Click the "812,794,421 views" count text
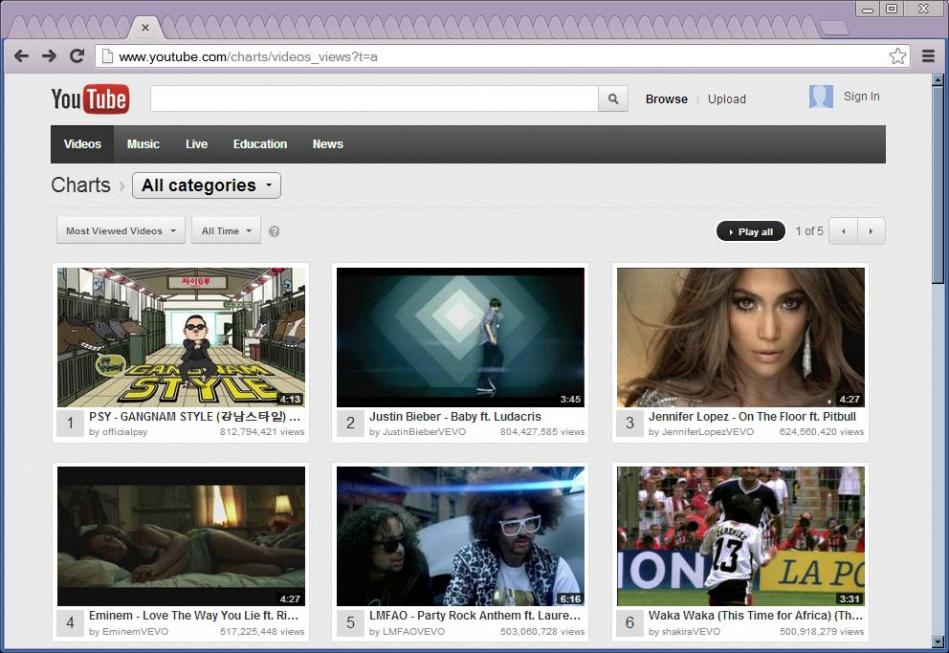 [262, 432]
